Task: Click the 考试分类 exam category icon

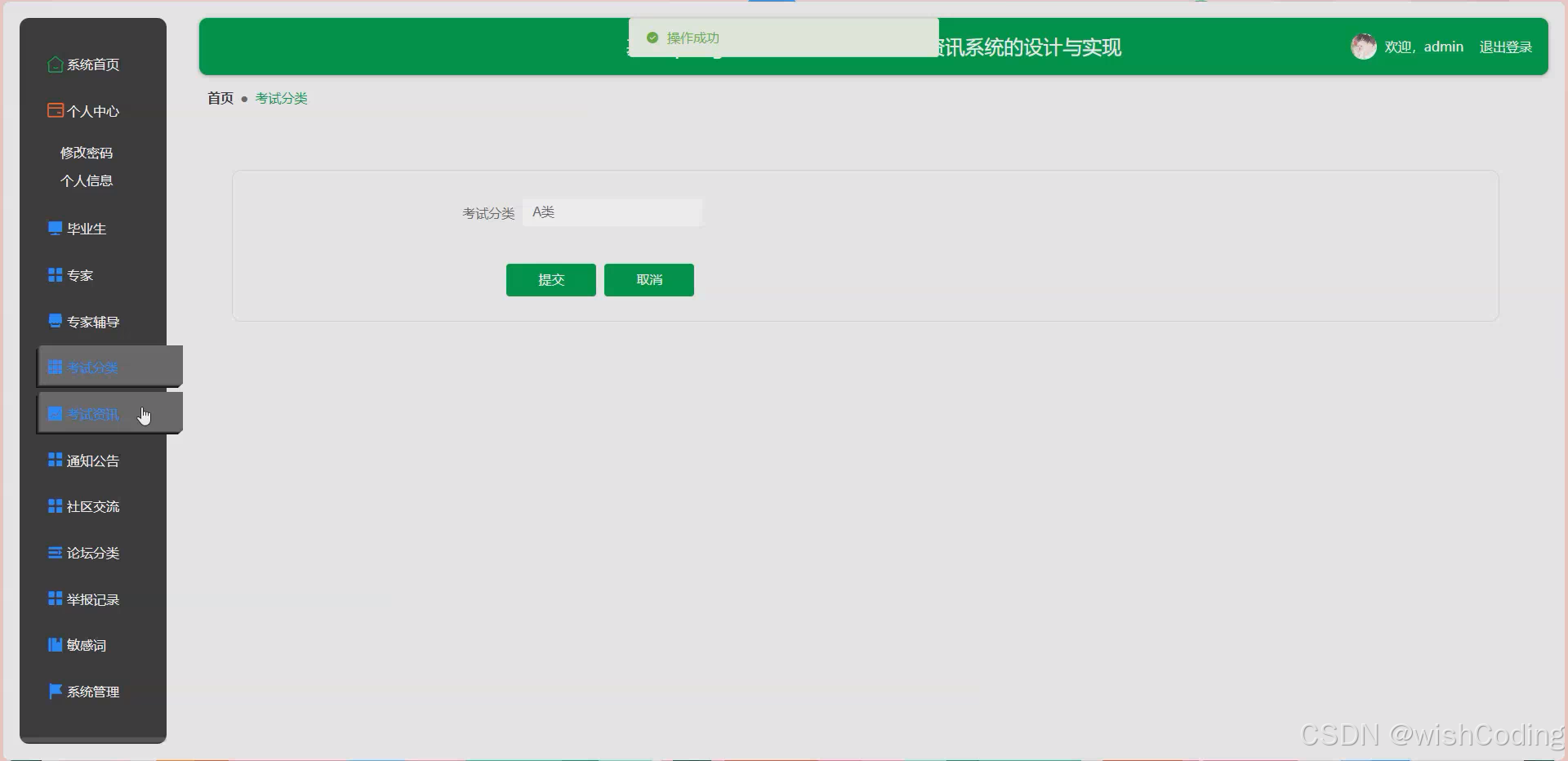Action: pyautogui.click(x=54, y=367)
